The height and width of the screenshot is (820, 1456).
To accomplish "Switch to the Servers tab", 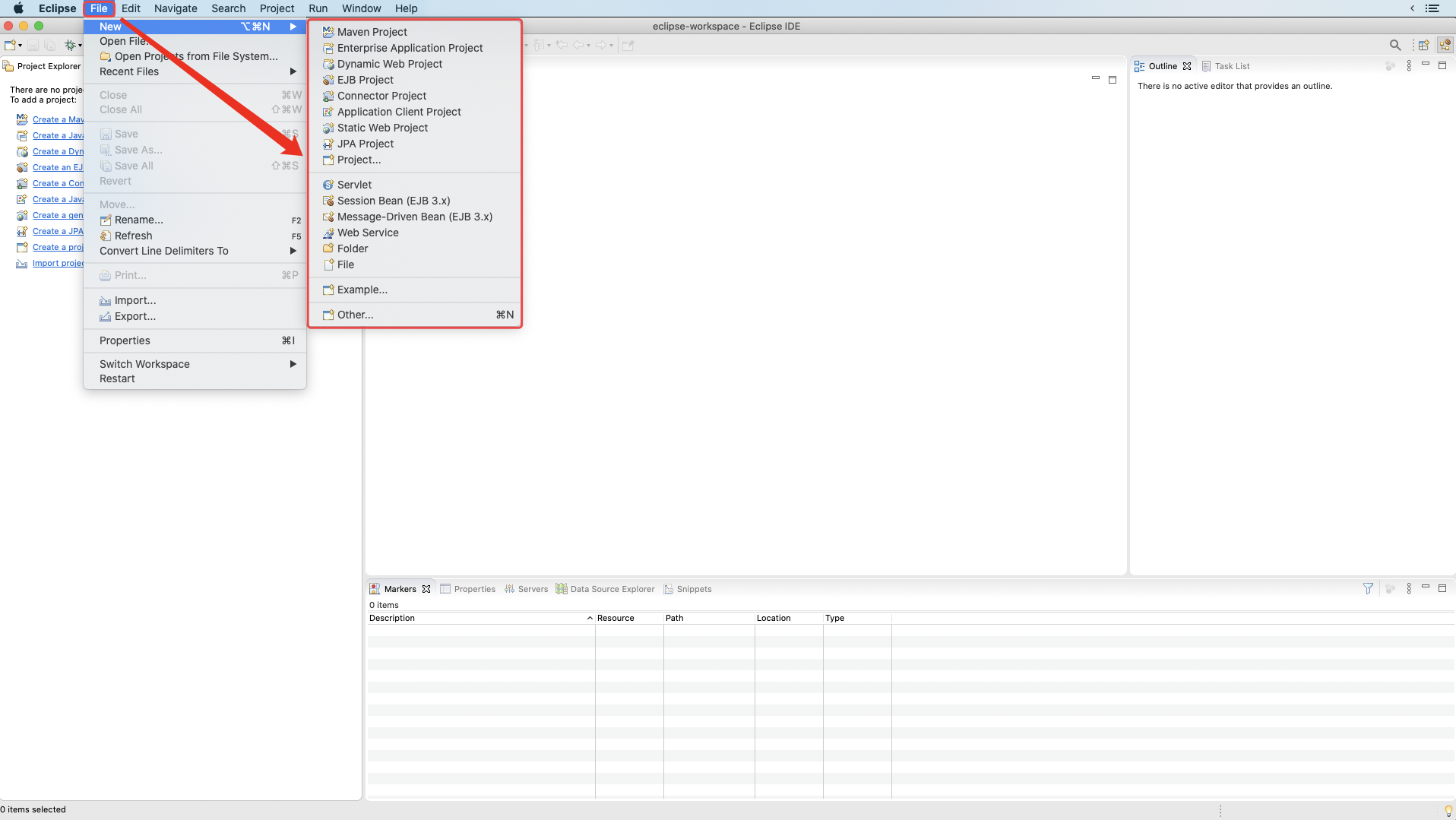I will click(x=526, y=589).
